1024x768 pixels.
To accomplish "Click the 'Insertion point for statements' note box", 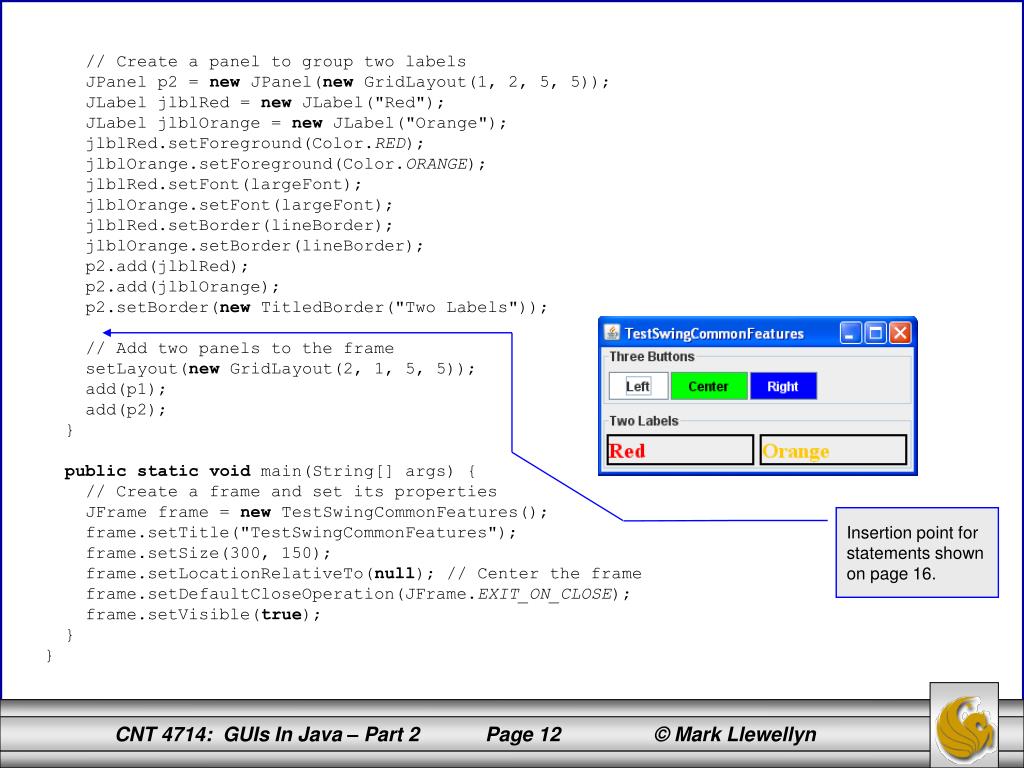I will pyautogui.click(x=917, y=552).
